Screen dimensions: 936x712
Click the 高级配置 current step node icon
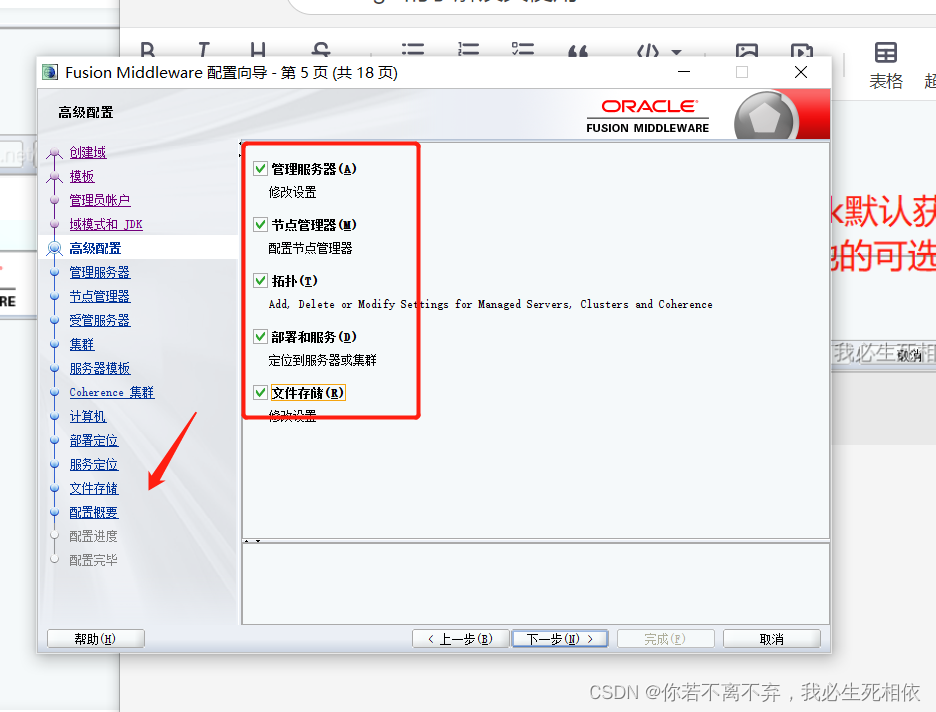point(54,248)
